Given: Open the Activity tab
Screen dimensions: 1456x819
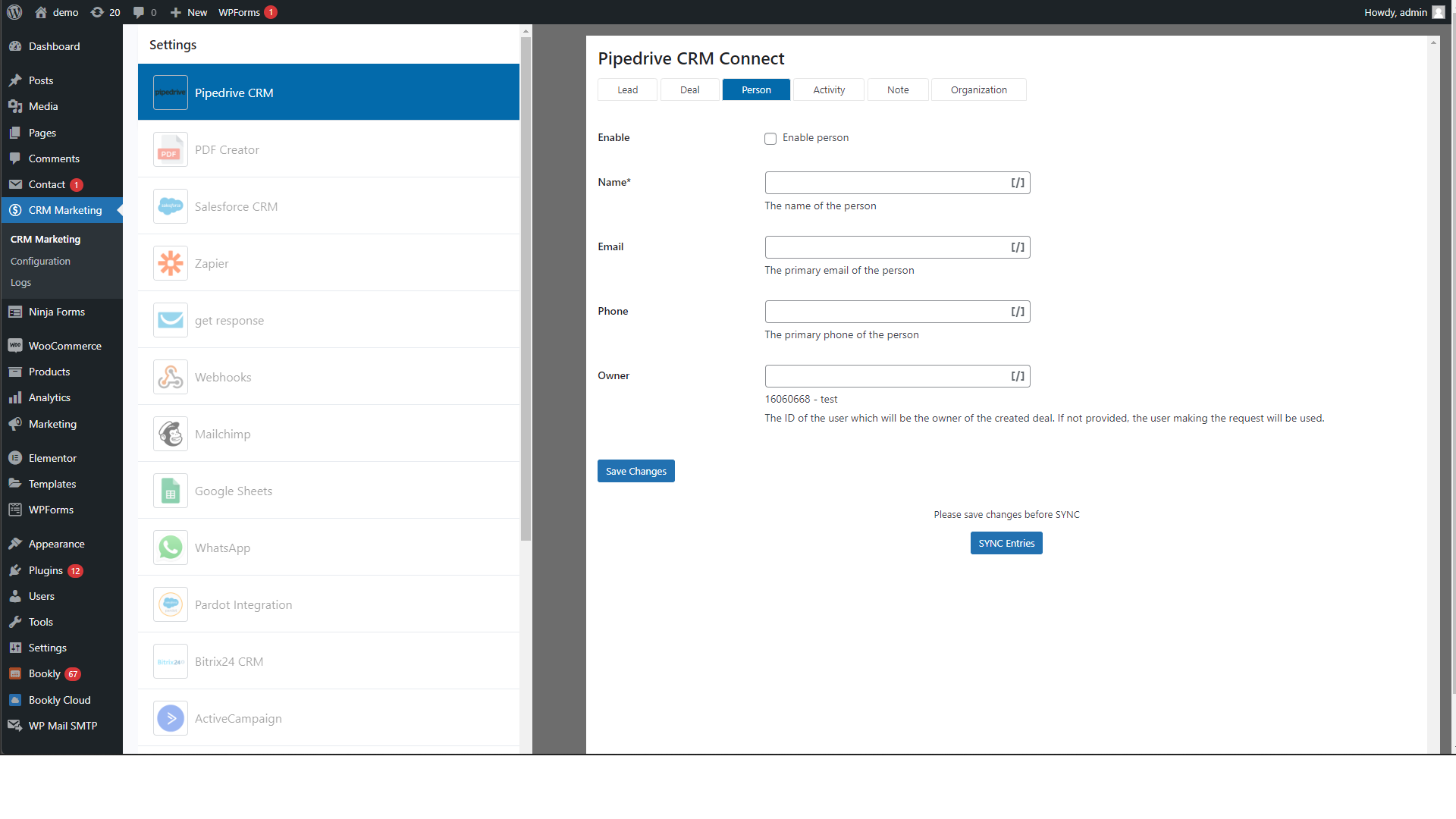Looking at the screenshot, I should [828, 89].
